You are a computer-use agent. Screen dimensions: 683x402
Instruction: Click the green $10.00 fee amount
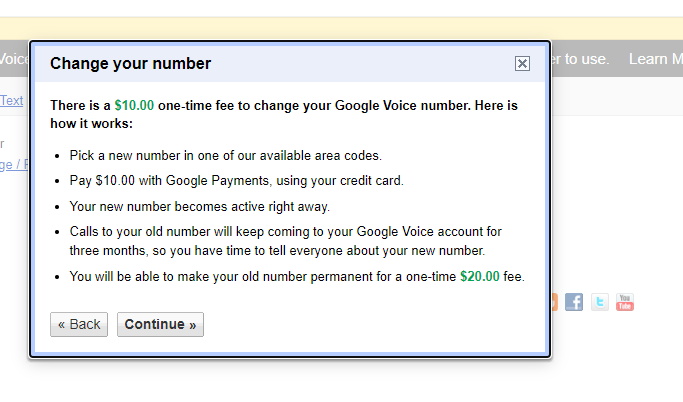[134, 104]
